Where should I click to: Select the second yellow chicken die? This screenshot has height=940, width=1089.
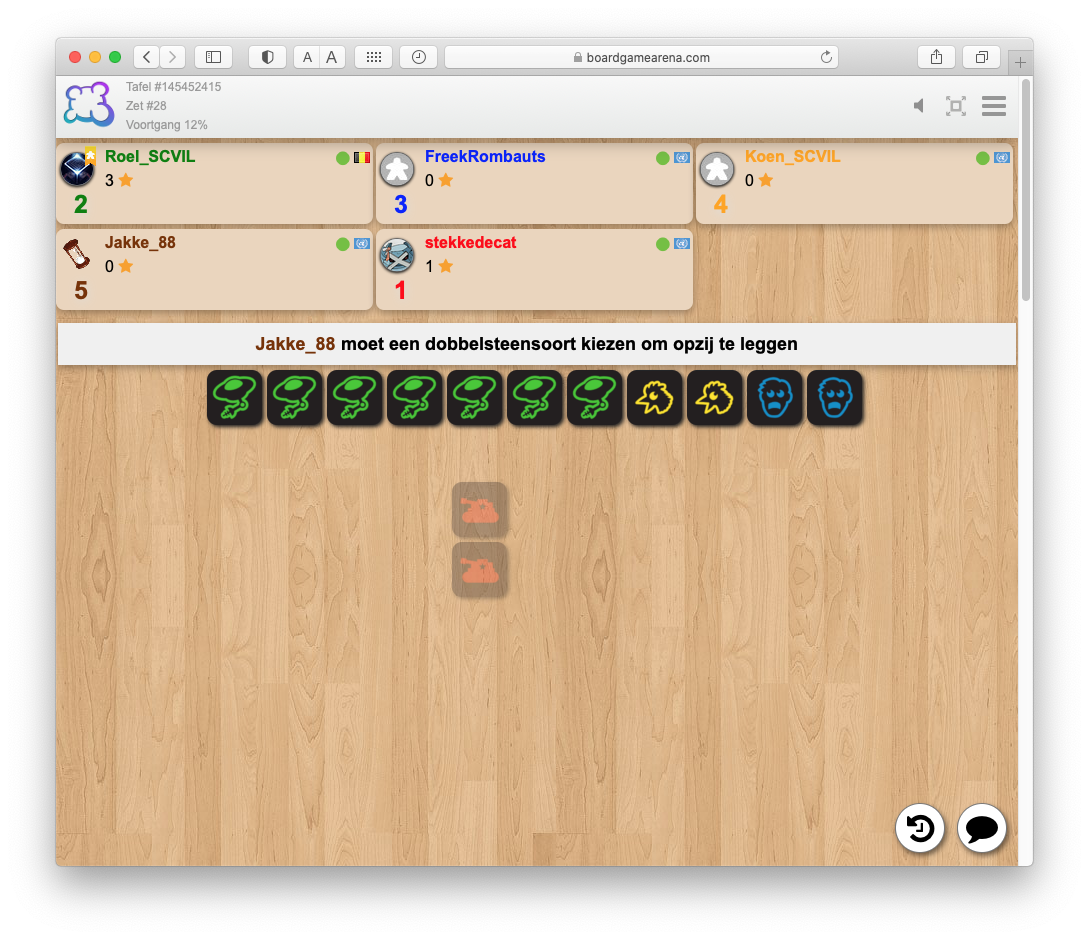tap(715, 397)
